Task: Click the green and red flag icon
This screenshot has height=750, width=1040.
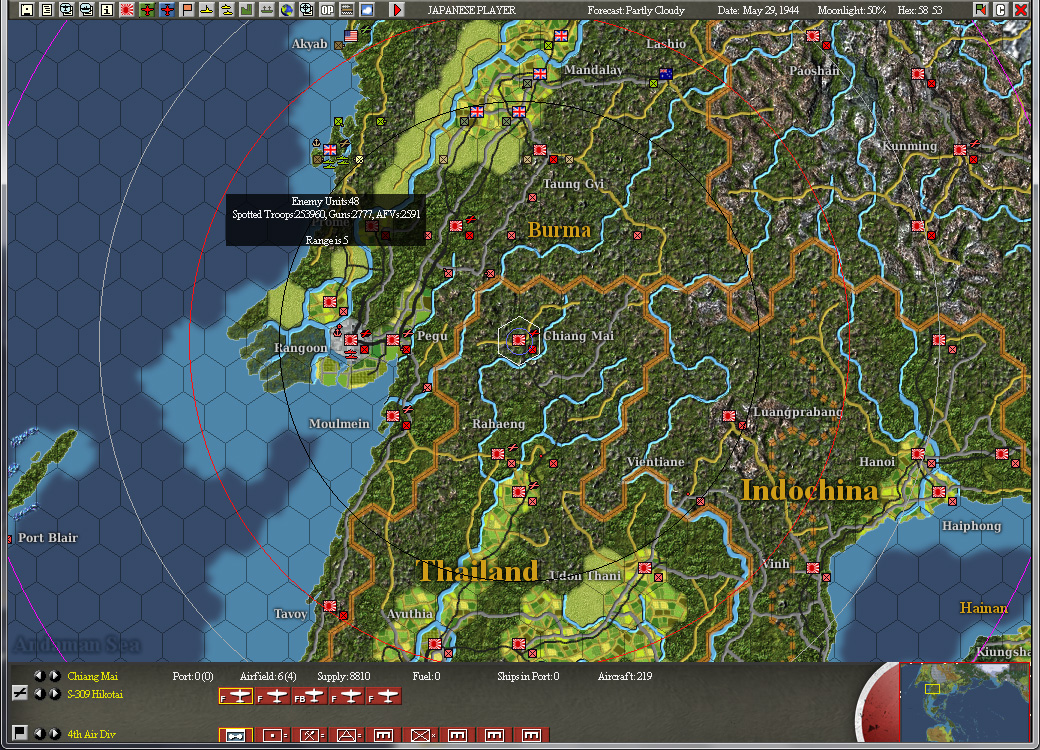Action: (x=980, y=10)
